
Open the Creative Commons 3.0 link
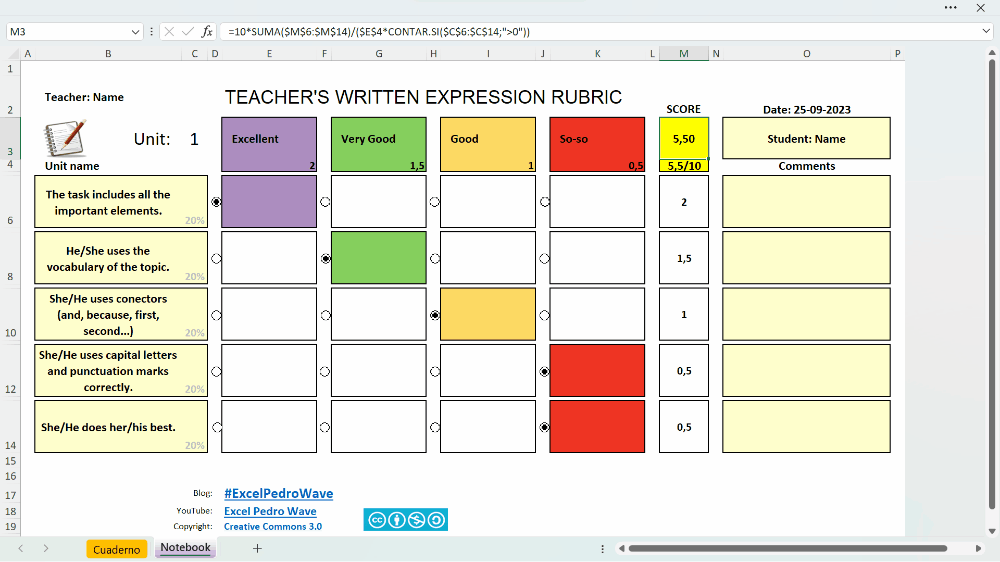click(x=273, y=526)
